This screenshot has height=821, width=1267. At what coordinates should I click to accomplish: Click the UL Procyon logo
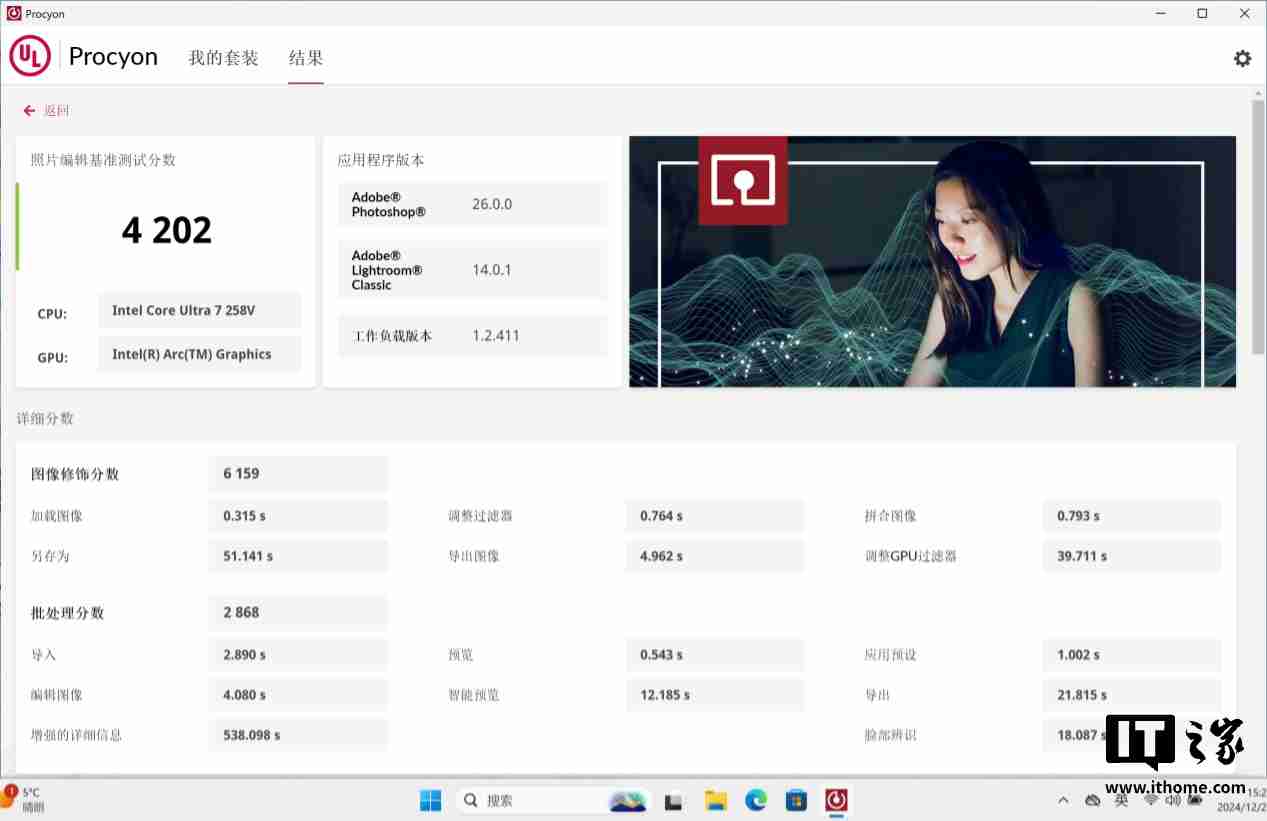coord(30,56)
